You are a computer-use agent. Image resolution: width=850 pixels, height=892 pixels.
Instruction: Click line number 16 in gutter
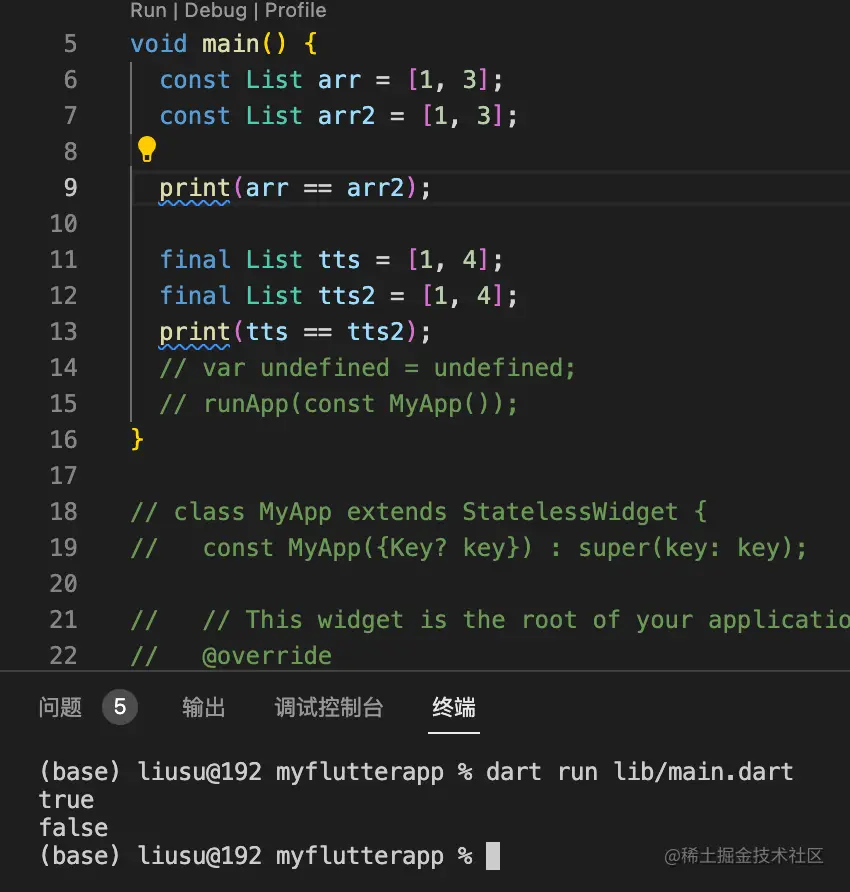tap(64, 440)
